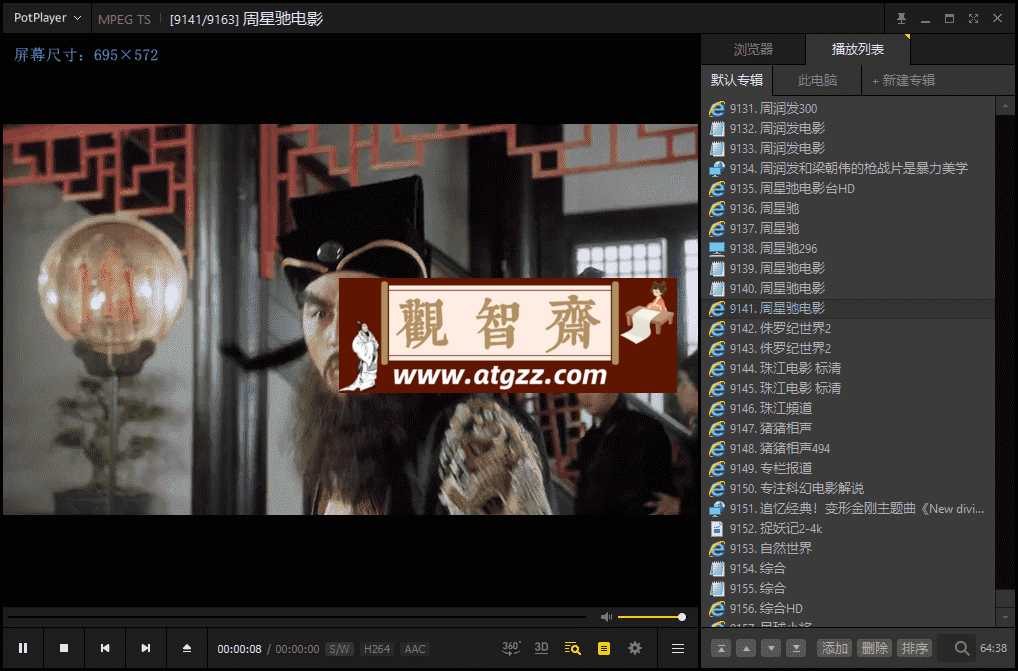The width and height of the screenshot is (1018, 671).
Task: Select the 默认专辑 album tab
Action: click(737, 80)
